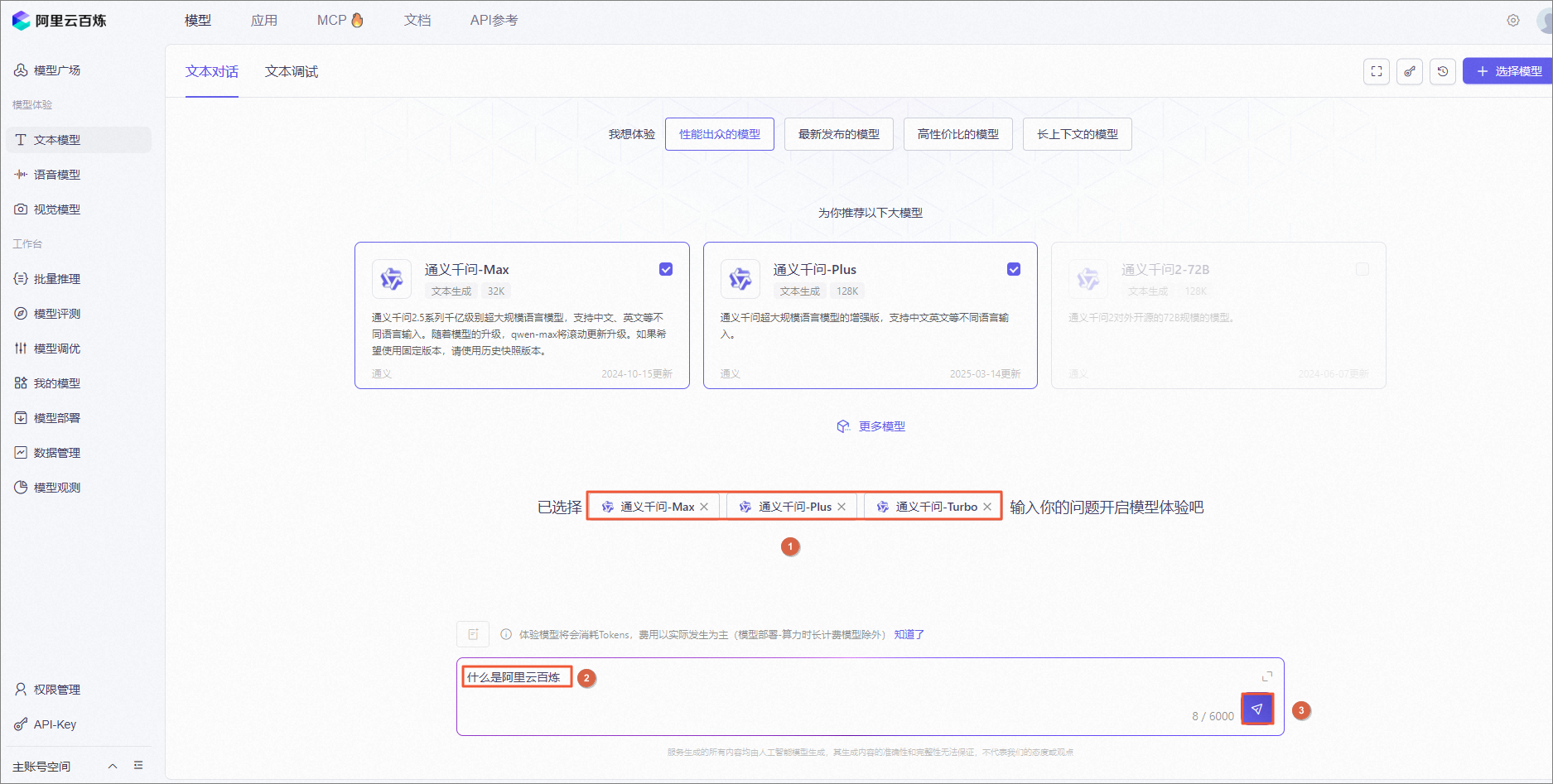Select the 最新发布的模型 filter
Image resolution: width=1553 pixels, height=784 pixels.
click(x=839, y=134)
